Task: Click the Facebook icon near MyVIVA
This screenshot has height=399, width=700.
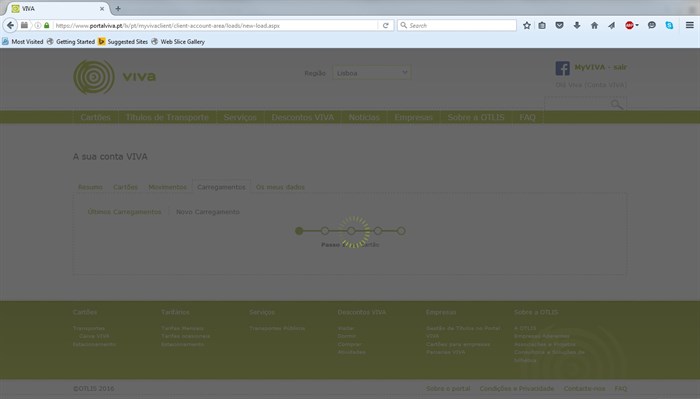Action: pos(562,68)
